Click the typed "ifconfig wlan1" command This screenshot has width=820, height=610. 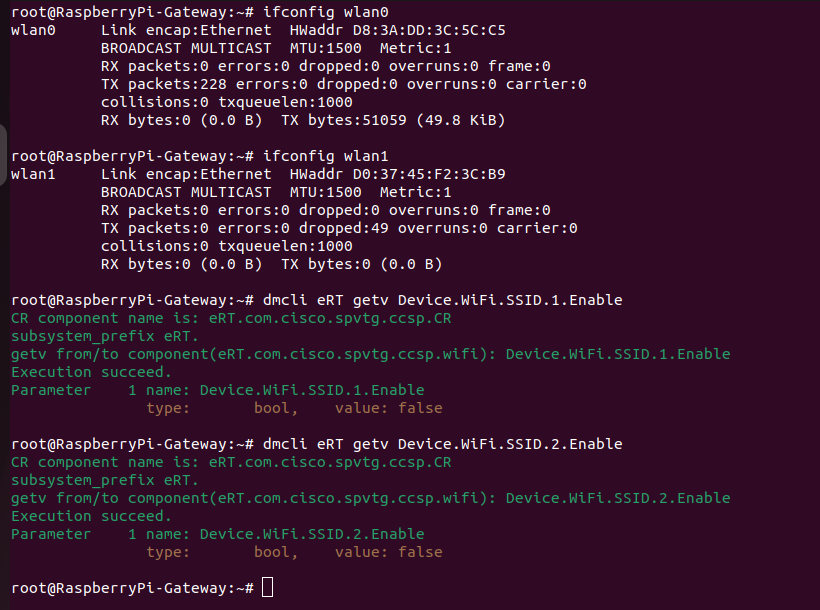point(325,156)
